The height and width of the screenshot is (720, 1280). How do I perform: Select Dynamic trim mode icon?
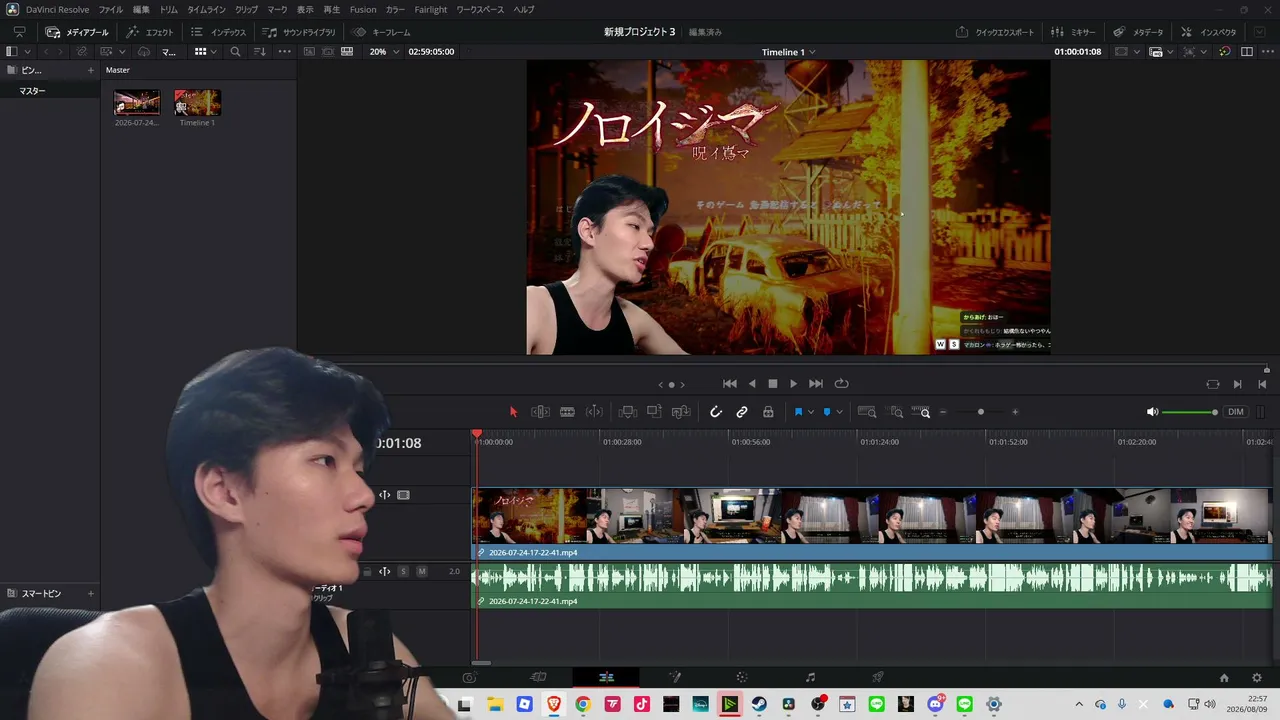[594, 412]
